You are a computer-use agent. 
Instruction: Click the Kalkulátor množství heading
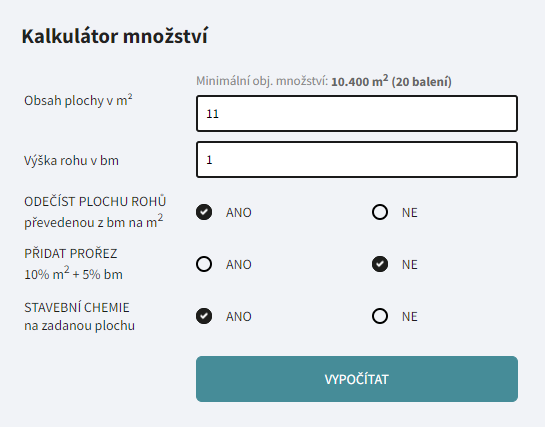click(x=115, y=36)
